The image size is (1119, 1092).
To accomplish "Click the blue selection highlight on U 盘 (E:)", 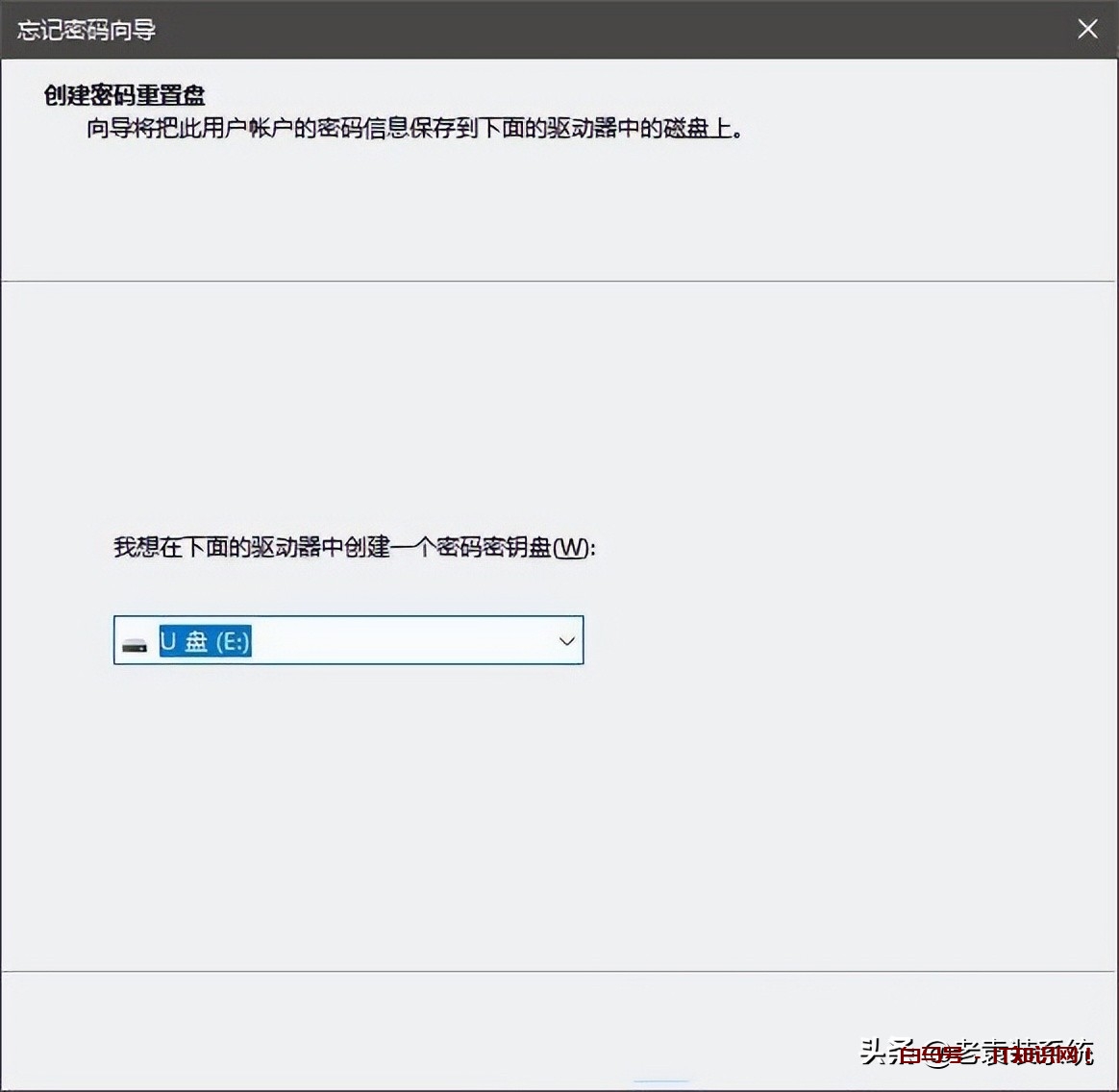I will [205, 640].
